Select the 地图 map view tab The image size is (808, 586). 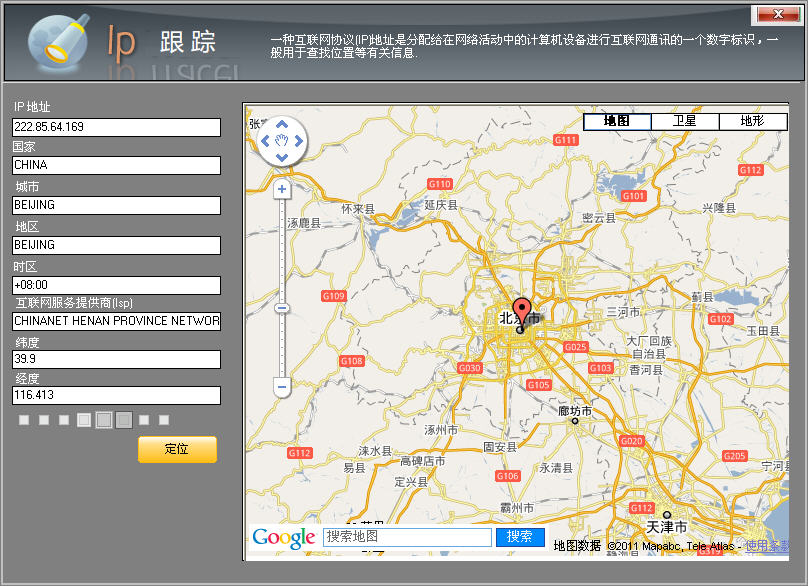pos(617,121)
